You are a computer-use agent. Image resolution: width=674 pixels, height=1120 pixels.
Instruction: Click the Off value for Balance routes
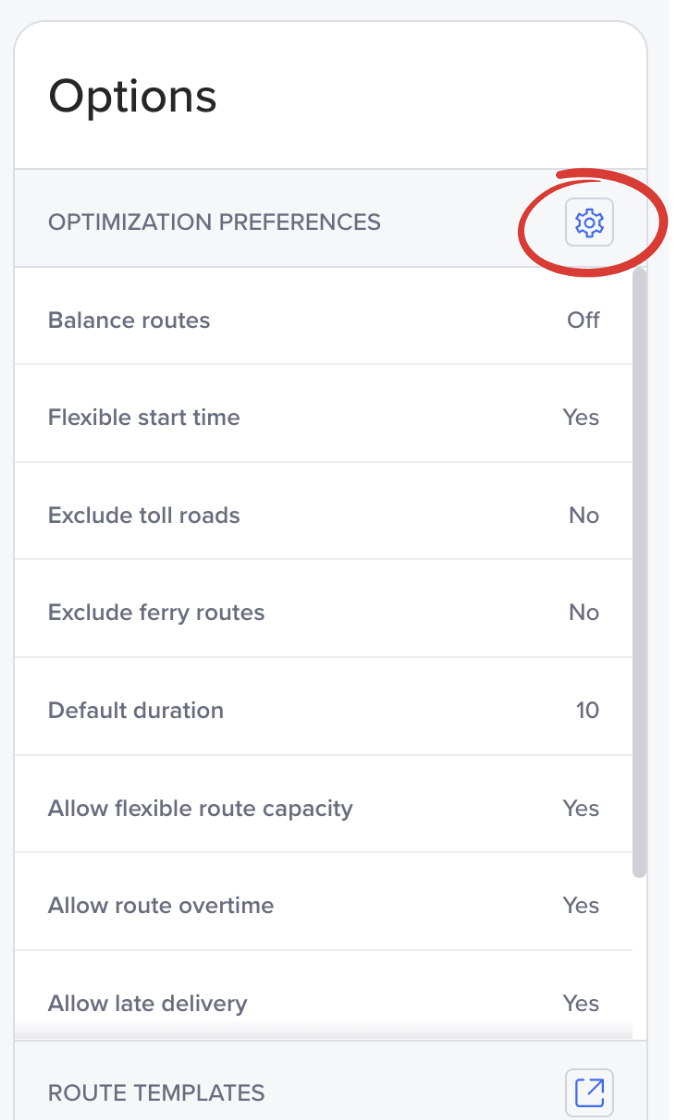click(583, 320)
